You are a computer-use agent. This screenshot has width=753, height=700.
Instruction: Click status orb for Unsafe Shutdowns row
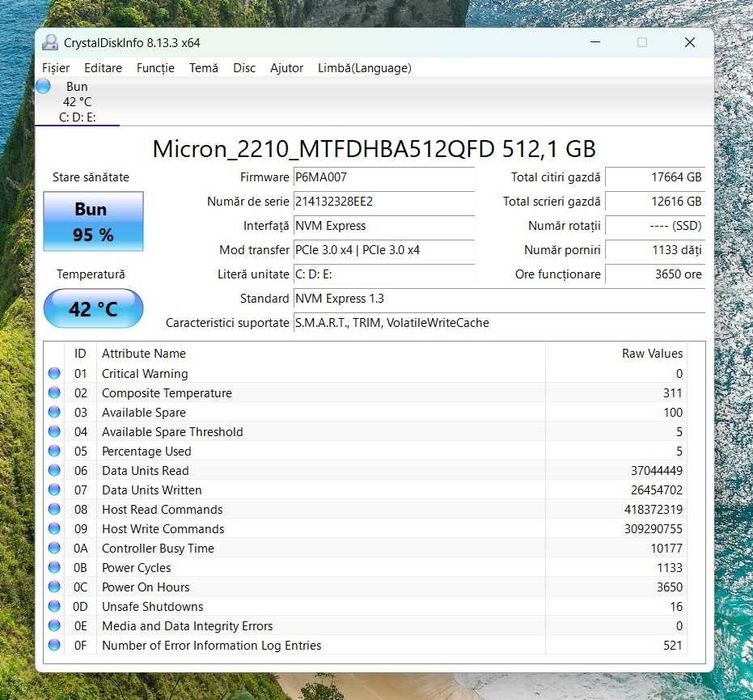(x=54, y=606)
